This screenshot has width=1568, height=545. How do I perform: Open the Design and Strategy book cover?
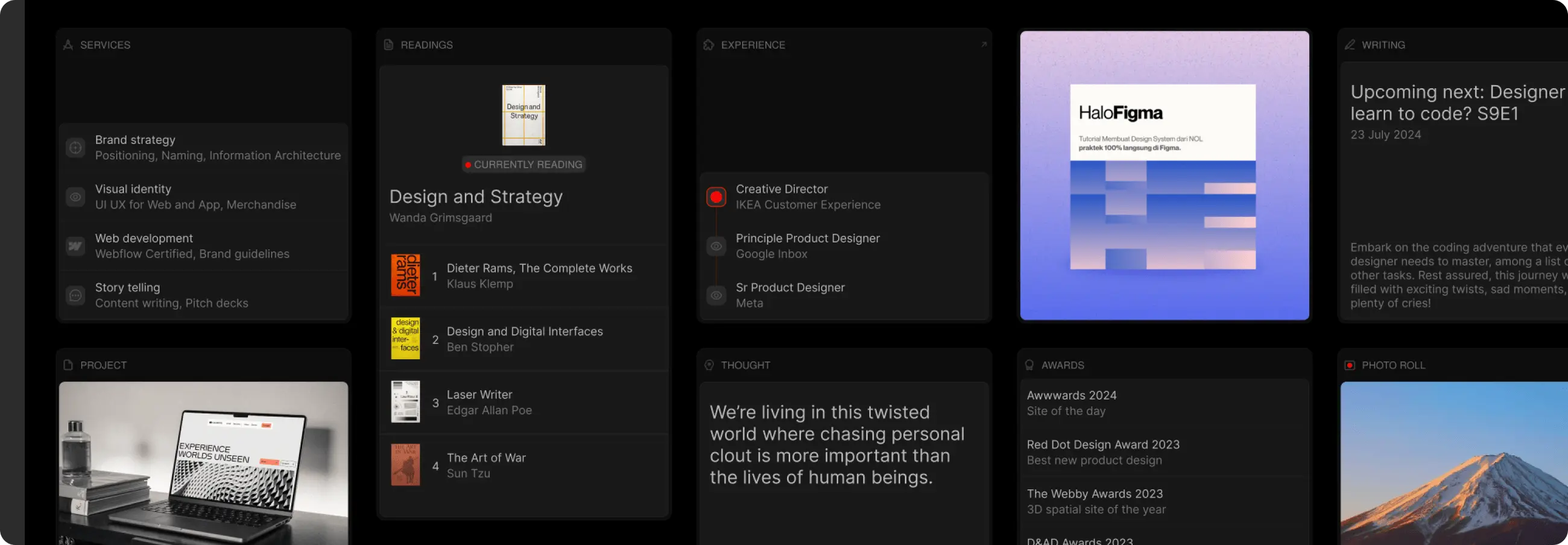click(523, 115)
